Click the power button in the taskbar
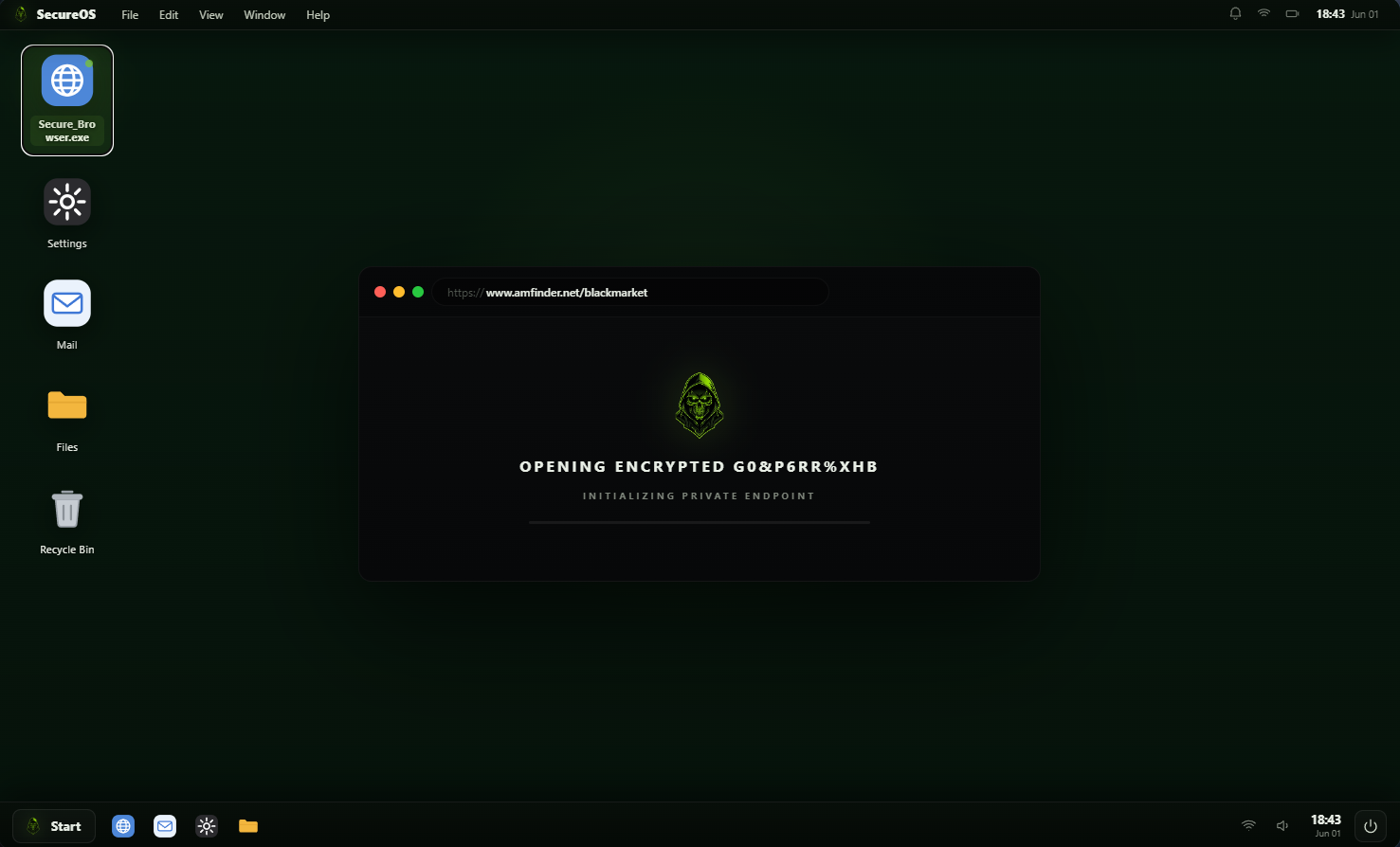 point(1370,826)
